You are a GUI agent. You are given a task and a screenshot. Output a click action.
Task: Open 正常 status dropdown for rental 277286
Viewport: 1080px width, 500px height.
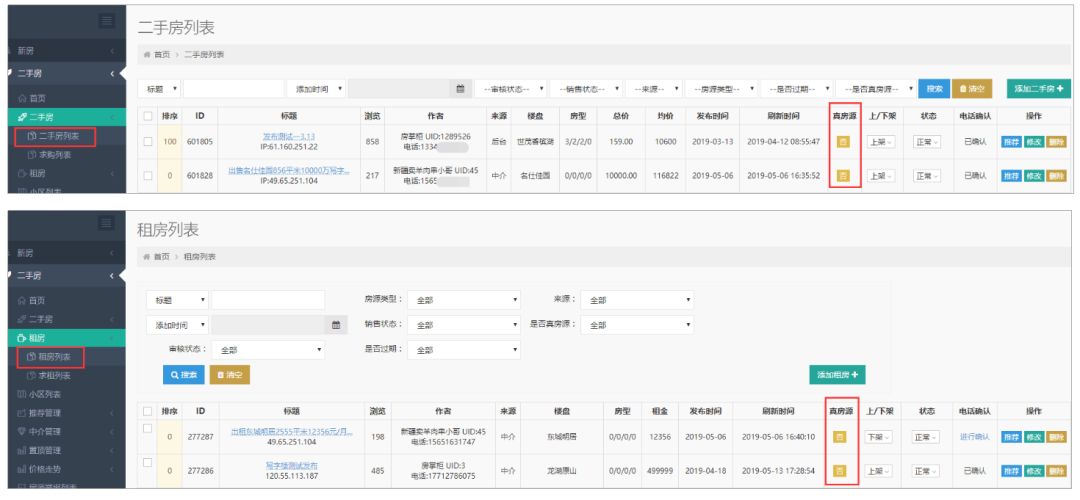[x=926, y=471]
